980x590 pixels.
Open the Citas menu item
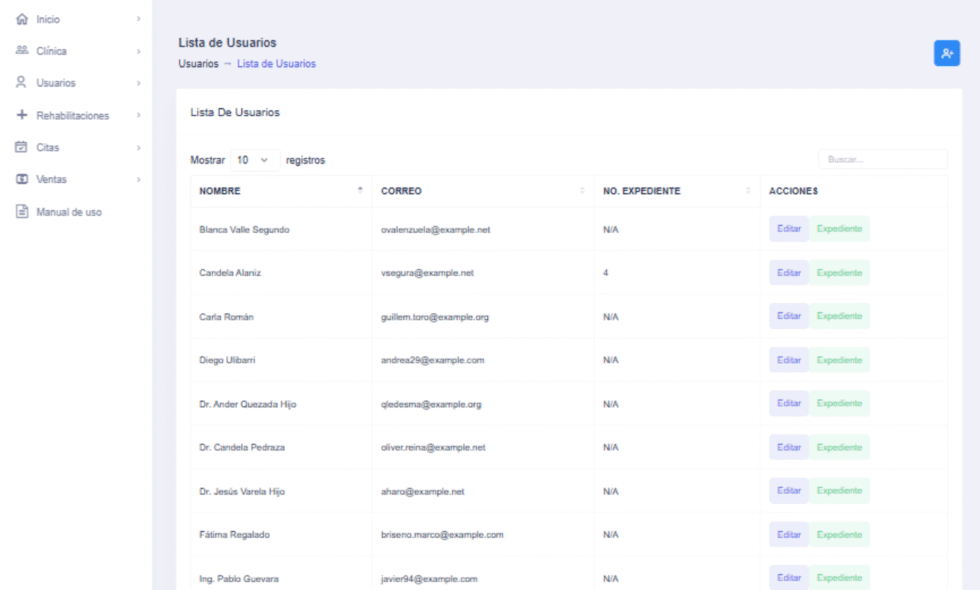[48, 148]
